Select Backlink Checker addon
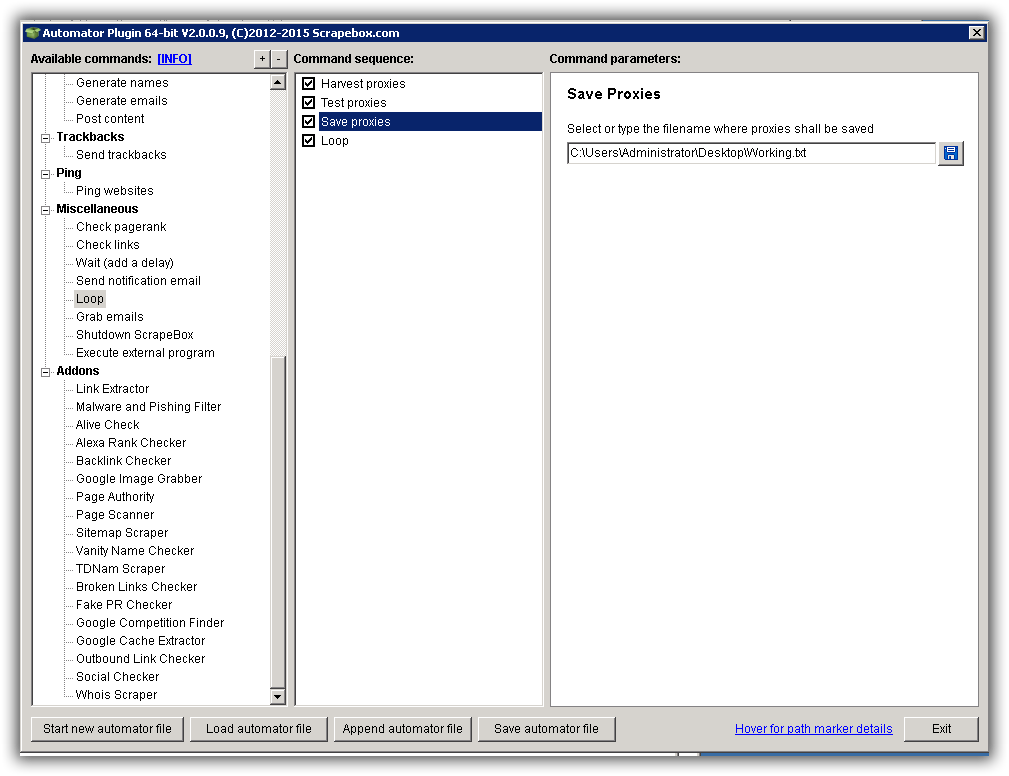The width and height of the screenshot is (1009, 776). tap(124, 461)
